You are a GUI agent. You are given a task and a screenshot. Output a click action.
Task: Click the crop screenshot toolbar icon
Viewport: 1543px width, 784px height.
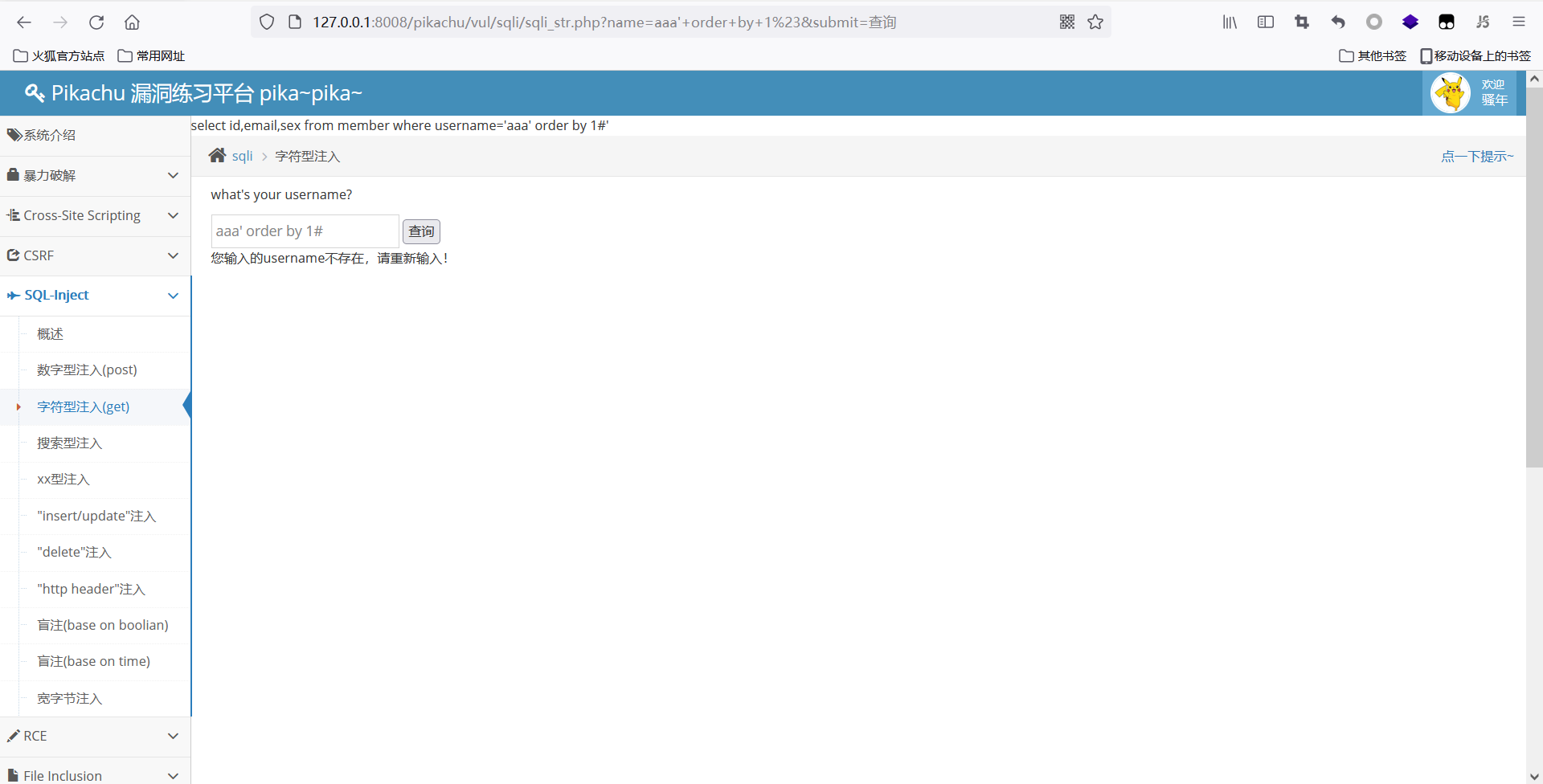click(x=1302, y=22)
